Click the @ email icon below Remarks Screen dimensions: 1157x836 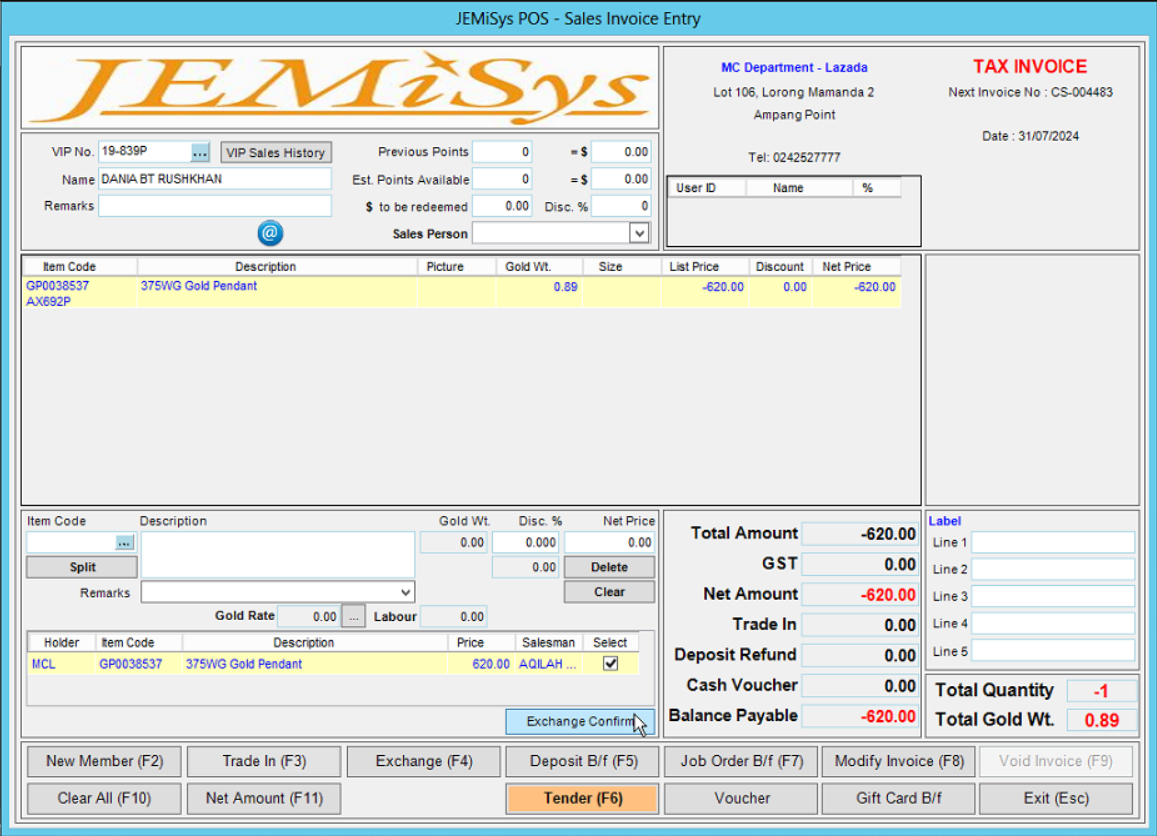(269, 233)
